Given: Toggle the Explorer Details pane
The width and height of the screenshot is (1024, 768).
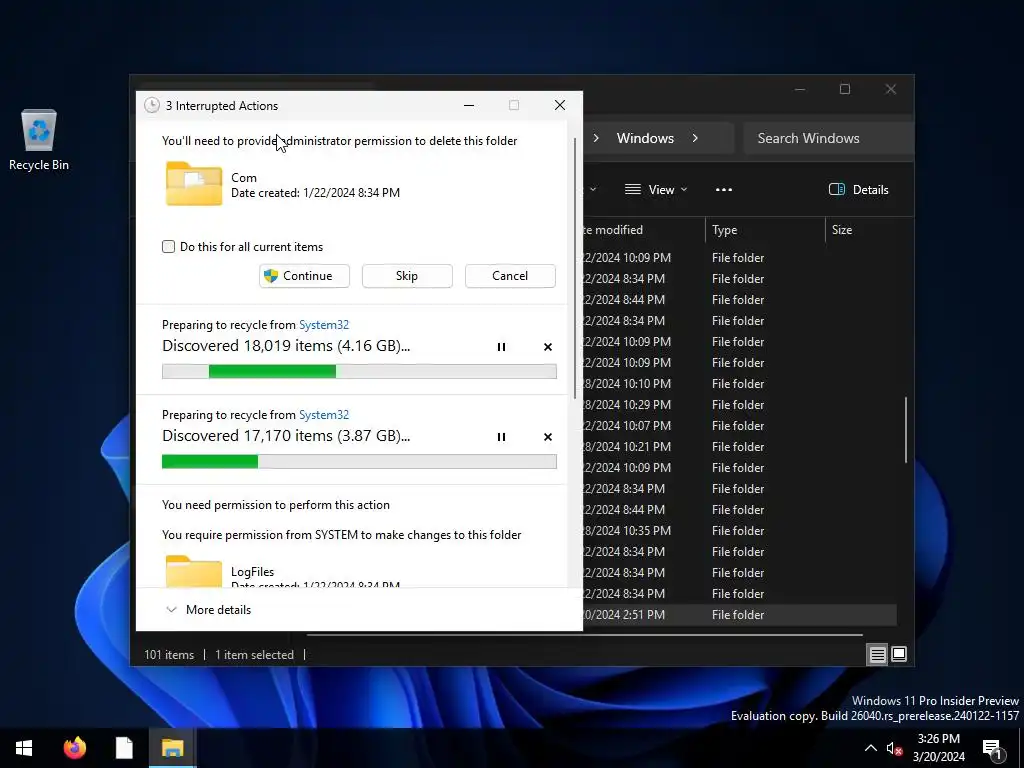Looking at the screenshot, I should (x=858, y=189).
